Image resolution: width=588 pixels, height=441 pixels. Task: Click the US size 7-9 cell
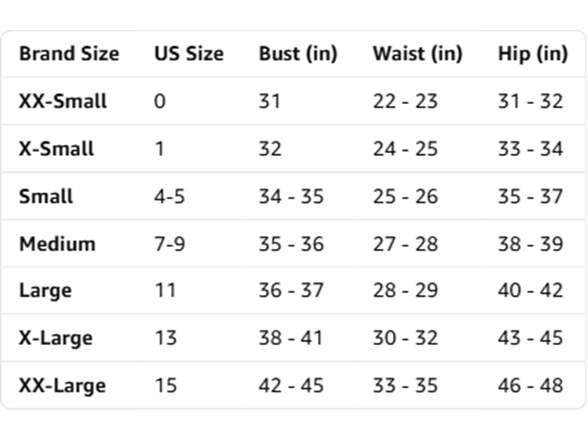pyautogui.click(x=170, y=244)
